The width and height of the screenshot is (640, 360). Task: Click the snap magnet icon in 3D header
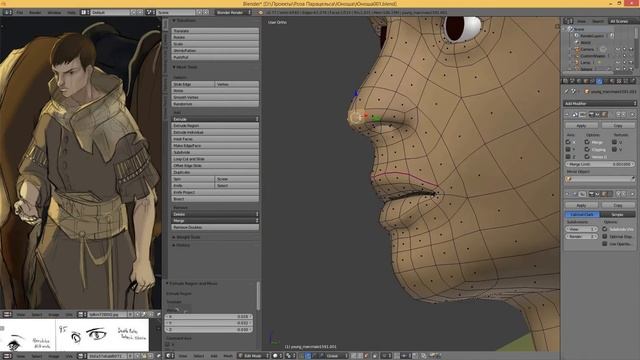click(x=397, y=356)
